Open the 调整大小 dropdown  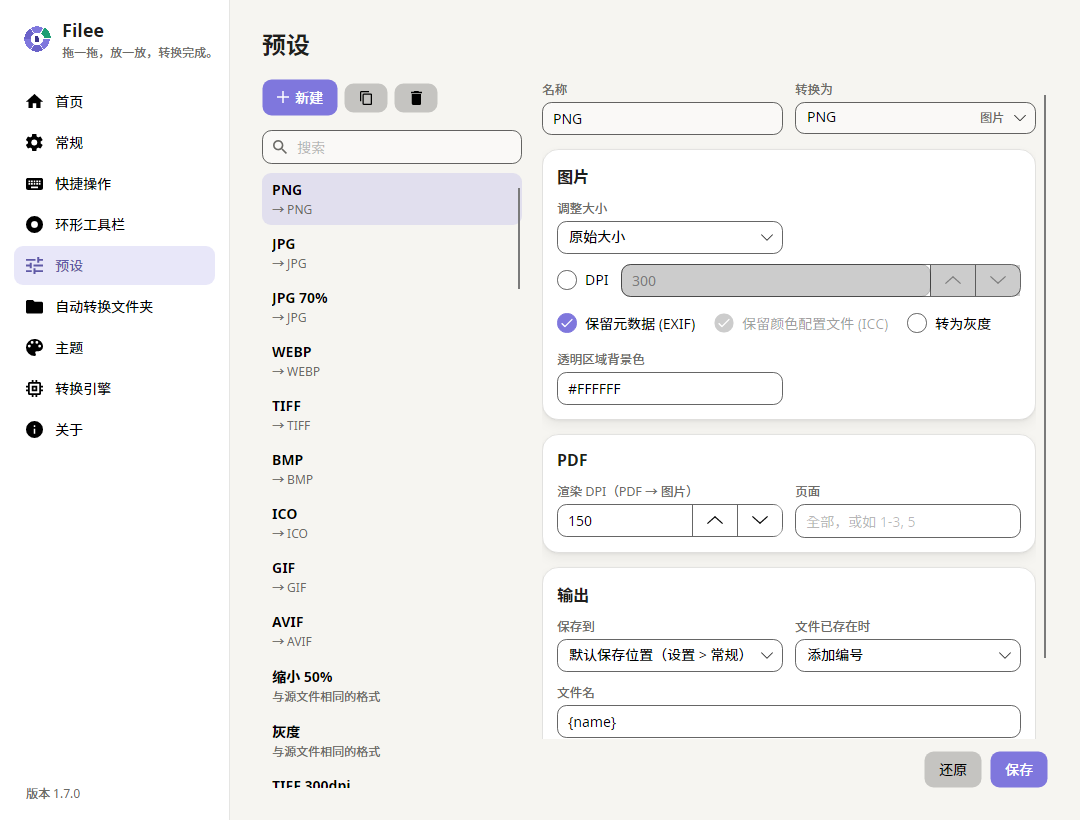click(669, 238)
